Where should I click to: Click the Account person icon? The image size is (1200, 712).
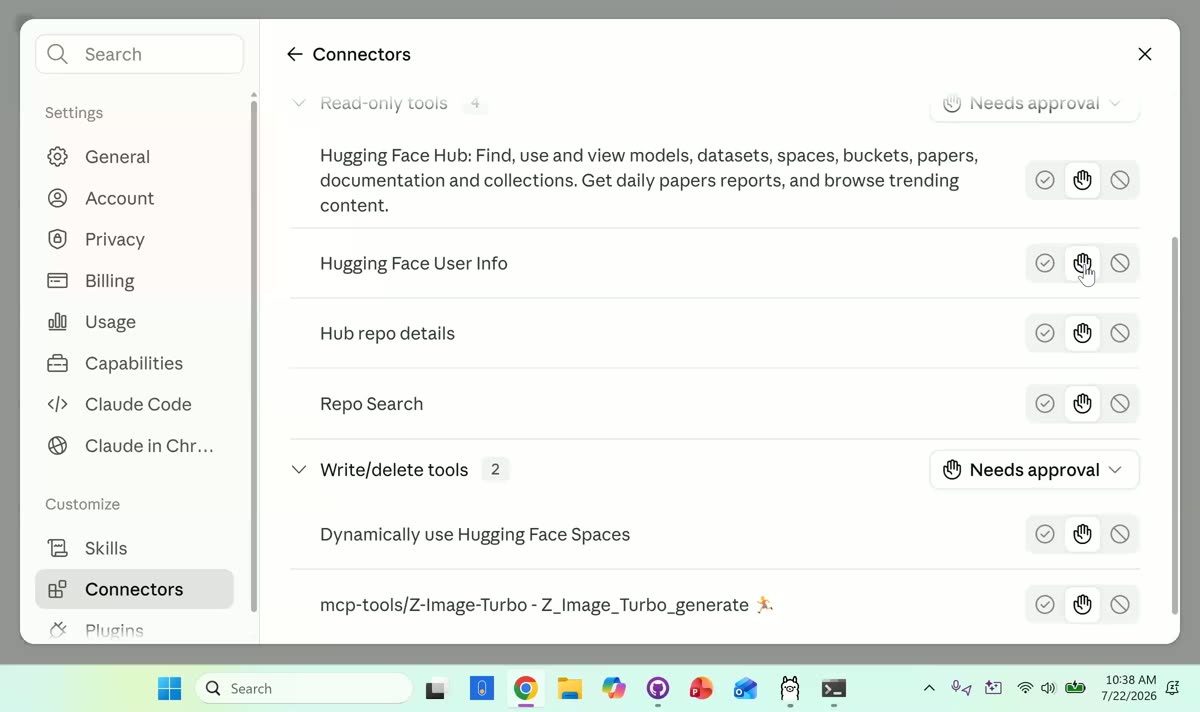(58, 198)
